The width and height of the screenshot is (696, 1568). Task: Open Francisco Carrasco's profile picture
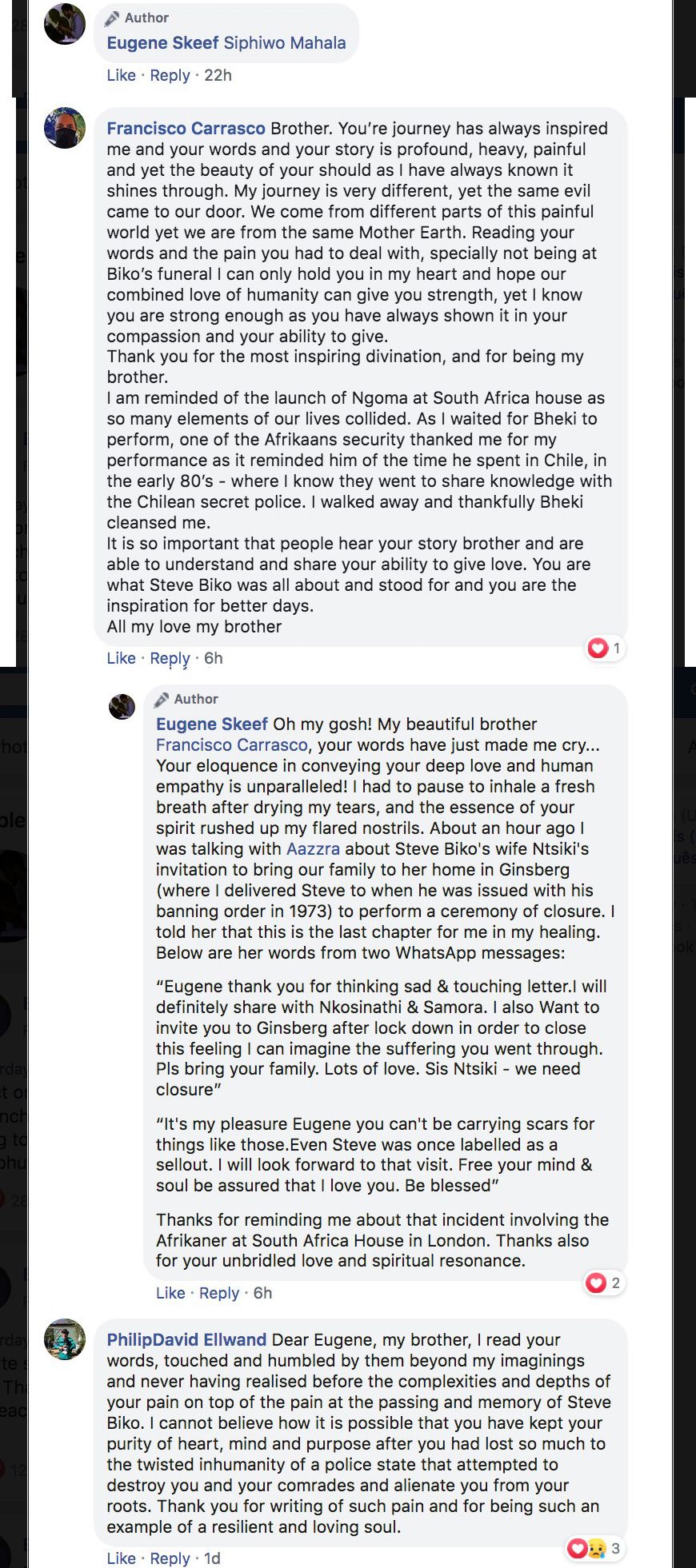coord(65,128)
